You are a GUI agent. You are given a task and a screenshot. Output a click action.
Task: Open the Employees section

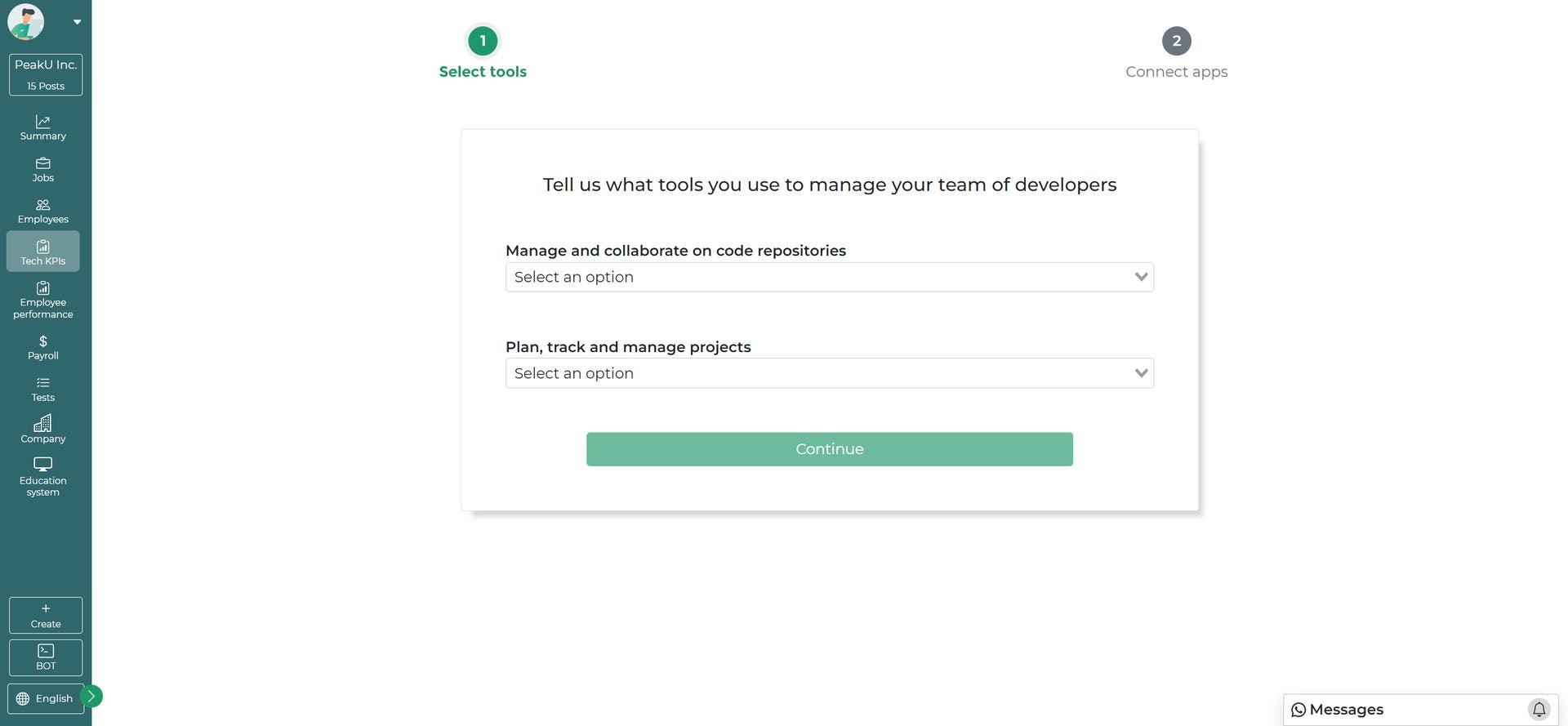[42, 210]
